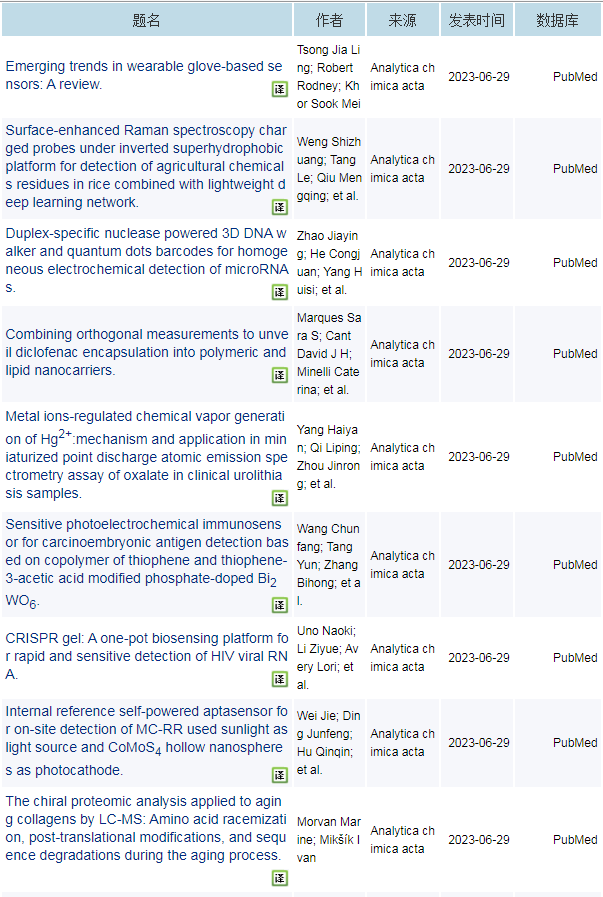Translate the photoelectrochemical immunosensor article title
Image resolution: width=603 pixels, height=897 pixels.
point(280,605)
